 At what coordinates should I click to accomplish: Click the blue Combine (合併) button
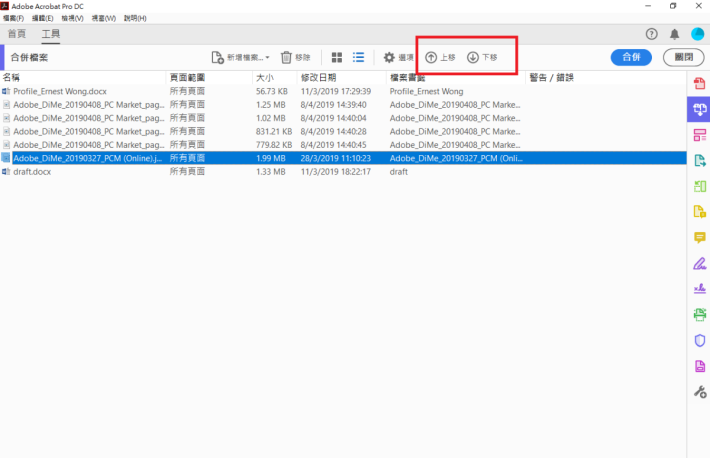(x=631, y=58)
